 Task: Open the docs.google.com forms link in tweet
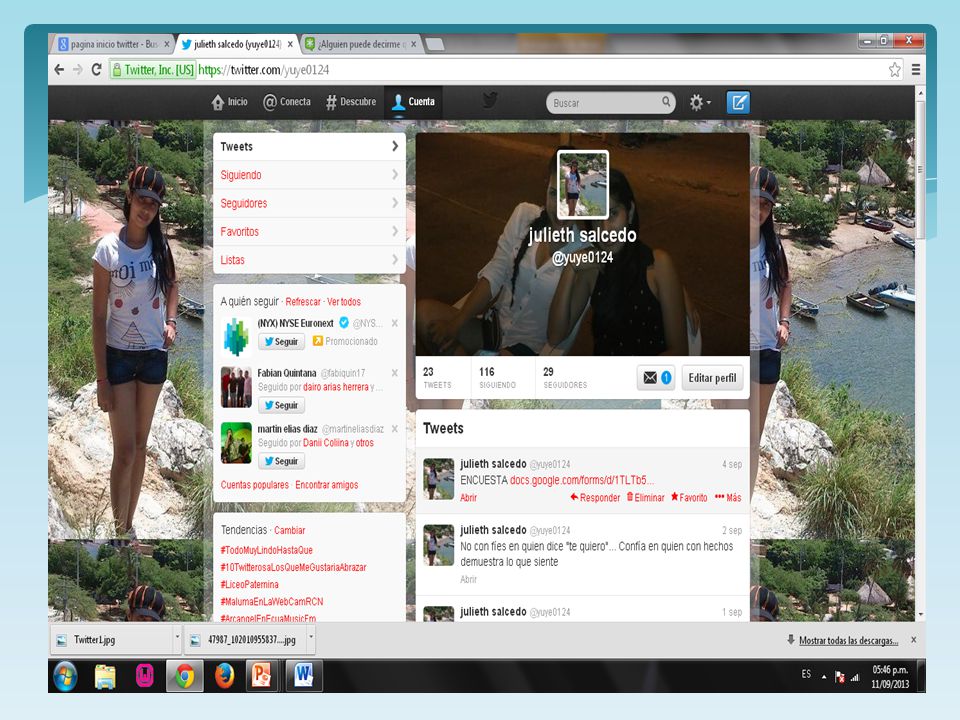point(582,480)
